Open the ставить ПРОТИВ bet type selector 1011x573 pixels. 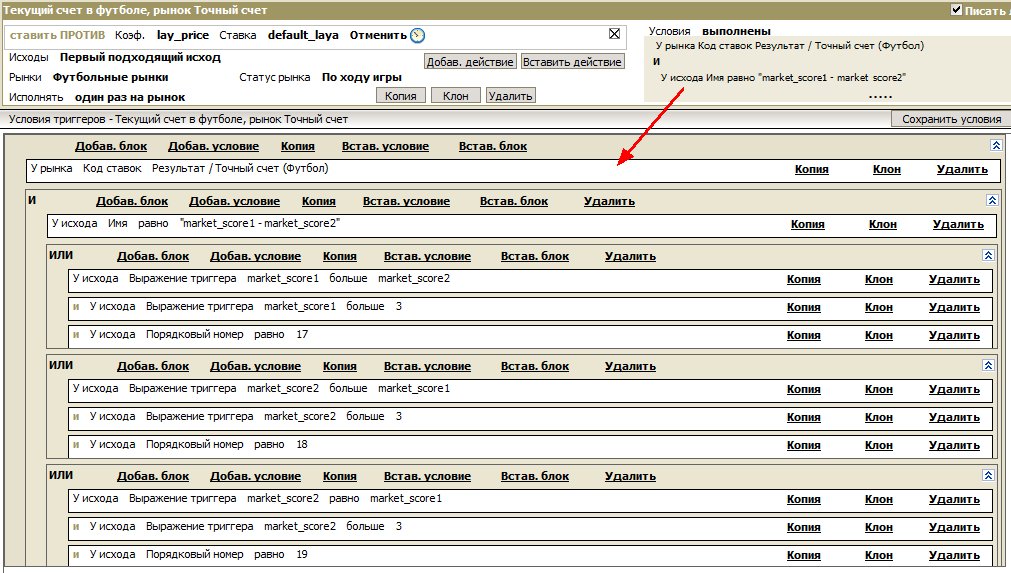[57, 35]
